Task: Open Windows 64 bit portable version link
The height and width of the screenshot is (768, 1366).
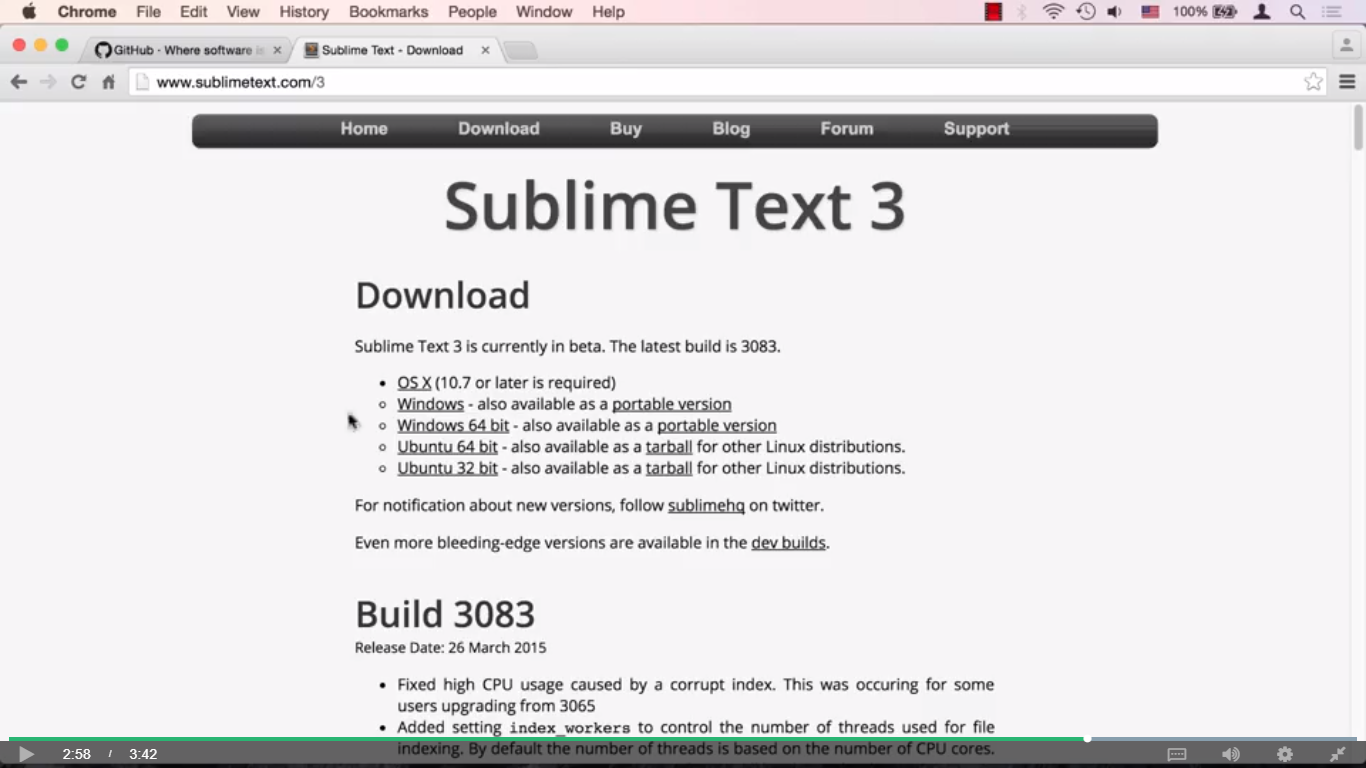Action: pos(717,425)
